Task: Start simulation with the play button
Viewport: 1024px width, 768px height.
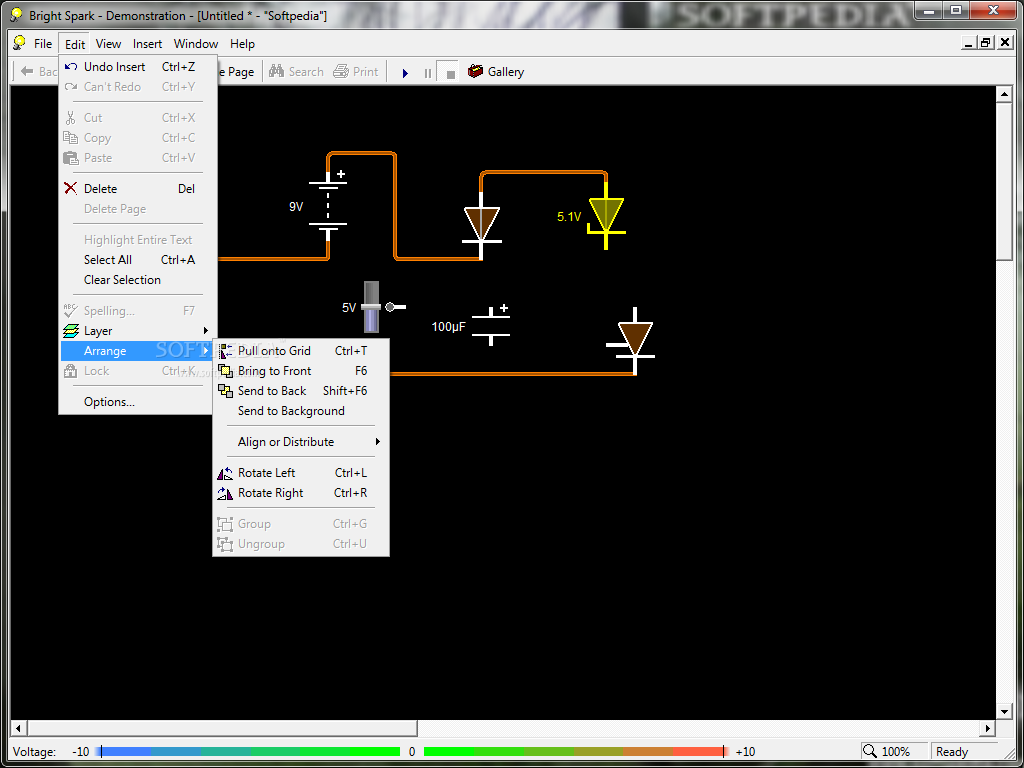Action: [x=405, y=72]
